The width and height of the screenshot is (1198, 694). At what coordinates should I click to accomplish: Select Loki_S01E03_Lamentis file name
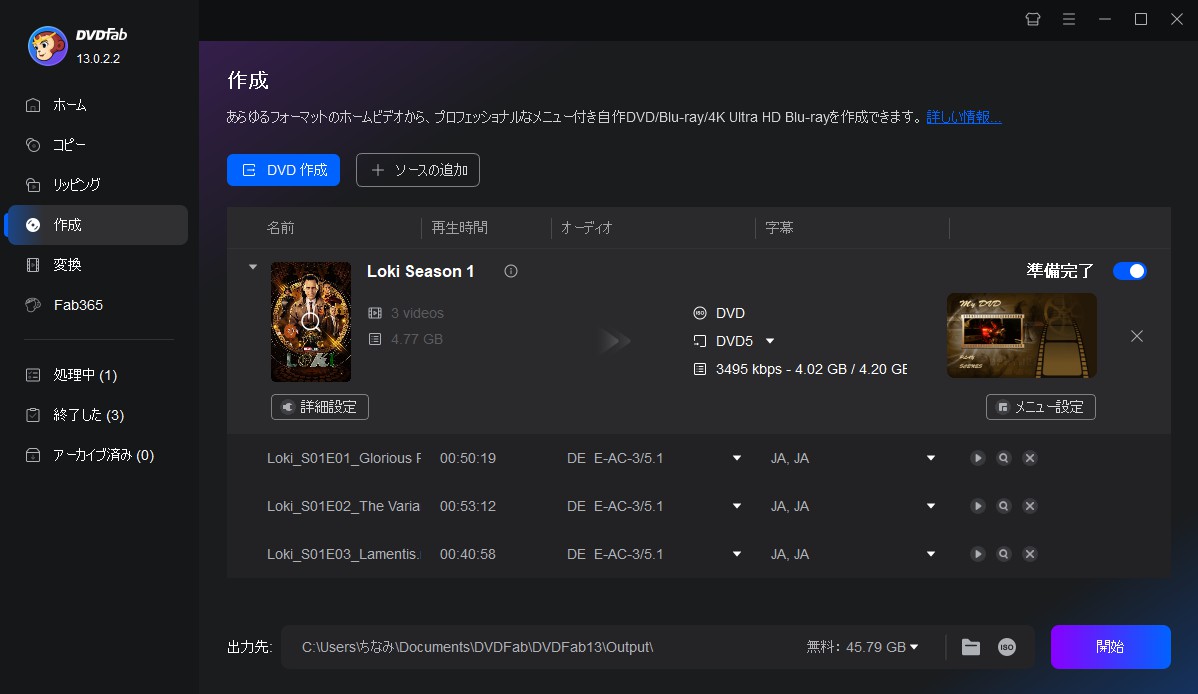click(344, 554)
